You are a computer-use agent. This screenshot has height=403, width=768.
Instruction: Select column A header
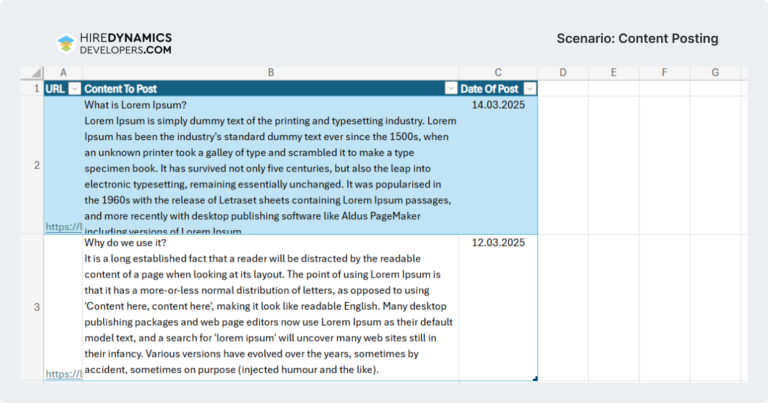click(x=63, y=73)
